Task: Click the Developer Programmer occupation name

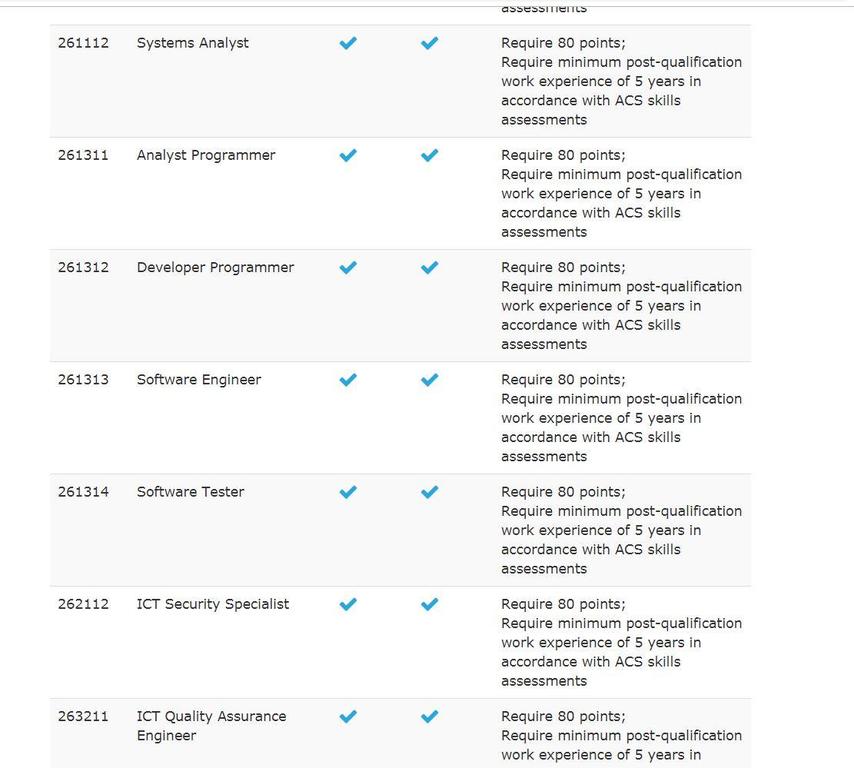Action: coord(215,267)
